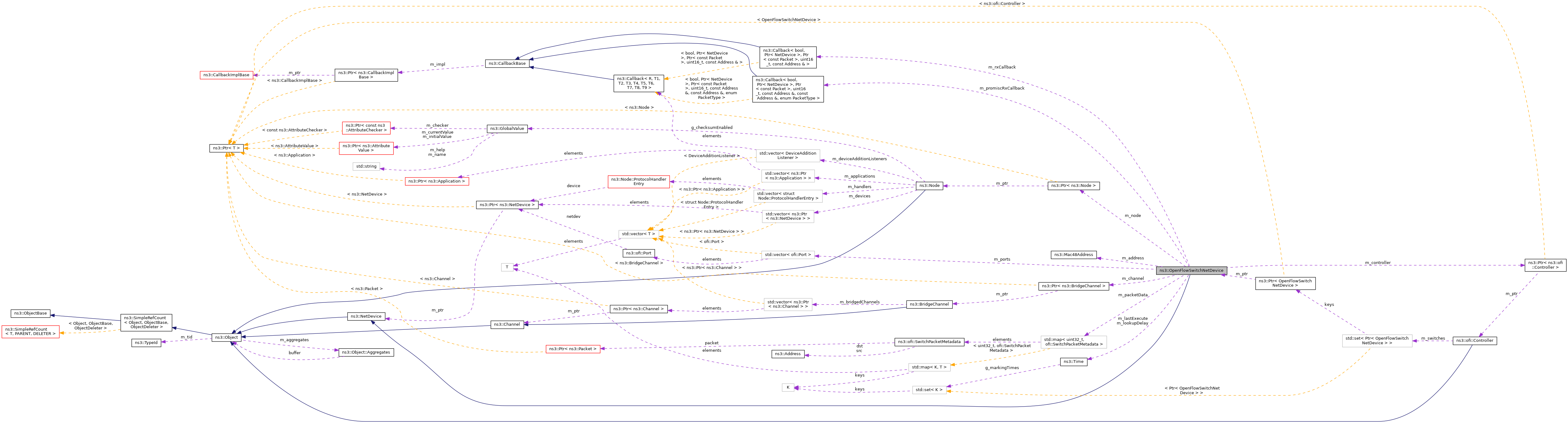Click std::map< uint32_t, ofi::SwitchPacketMetadata > node
The image size is (1568, 423).
(x=1074, y=342)
